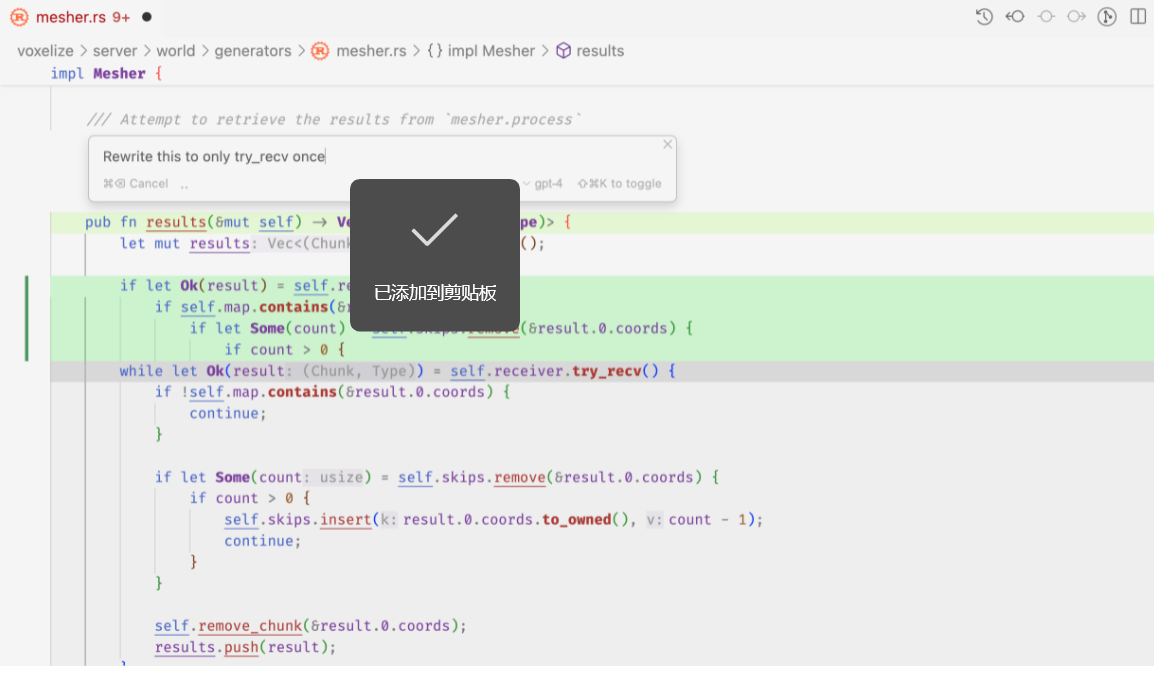Click 'results' in pub fn results signature
Image resolution: width=1154 pixels, height=674 pixels.
176,221
